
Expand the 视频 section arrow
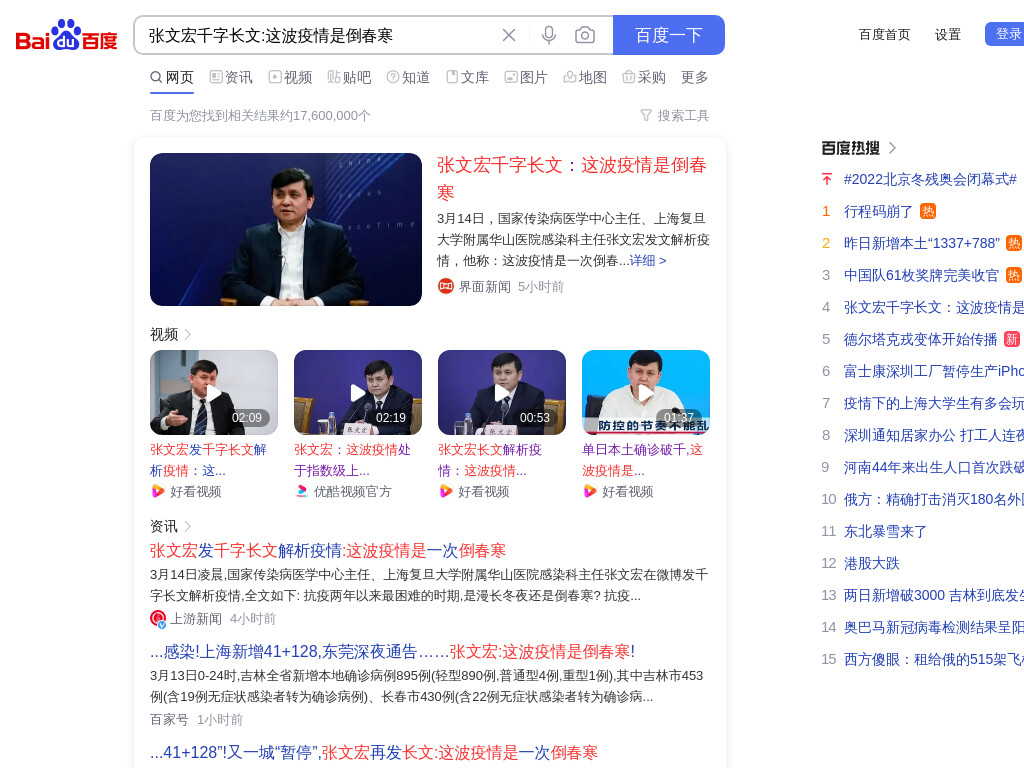[188, 334]
